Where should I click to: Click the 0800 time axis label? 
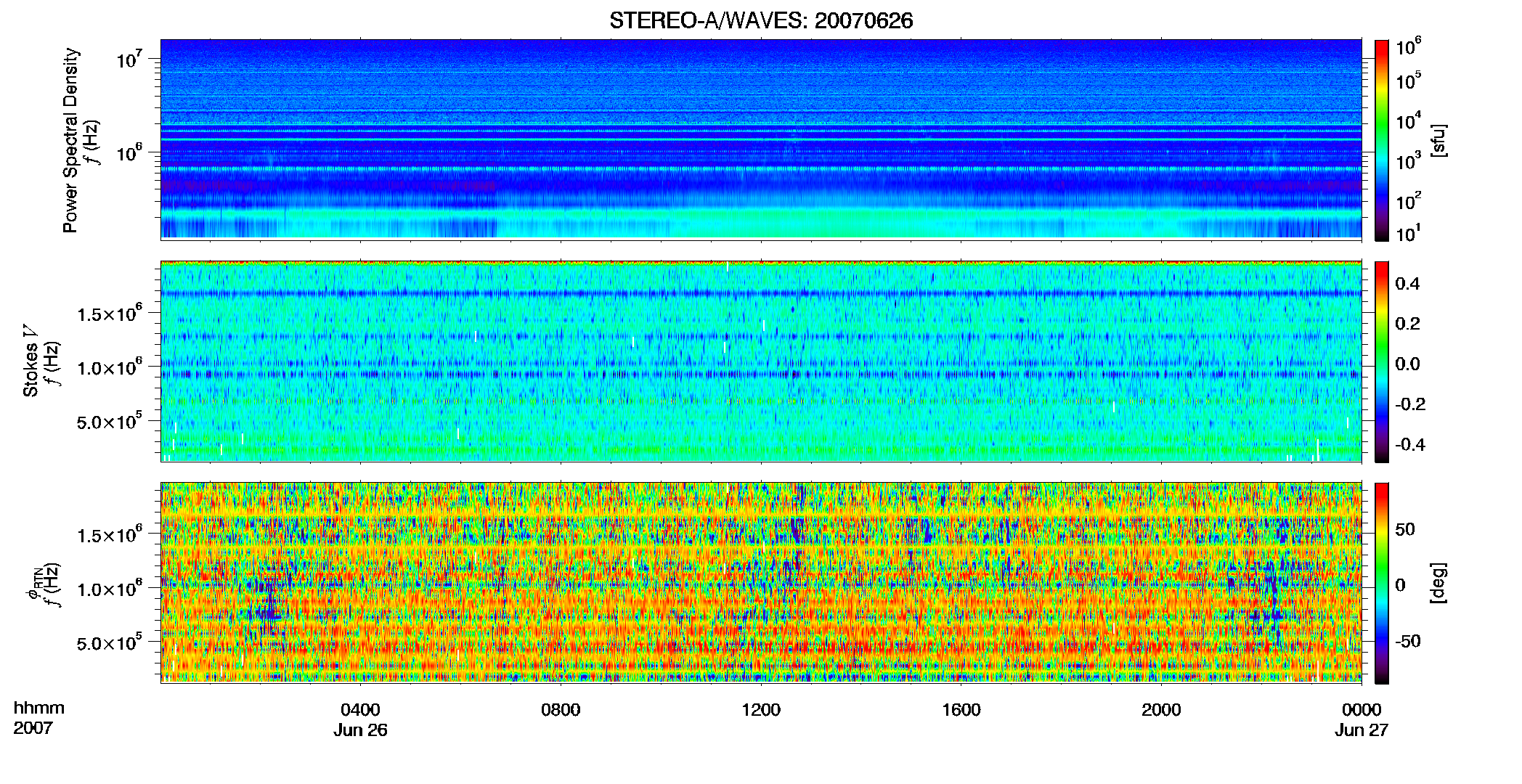point(561,709)
